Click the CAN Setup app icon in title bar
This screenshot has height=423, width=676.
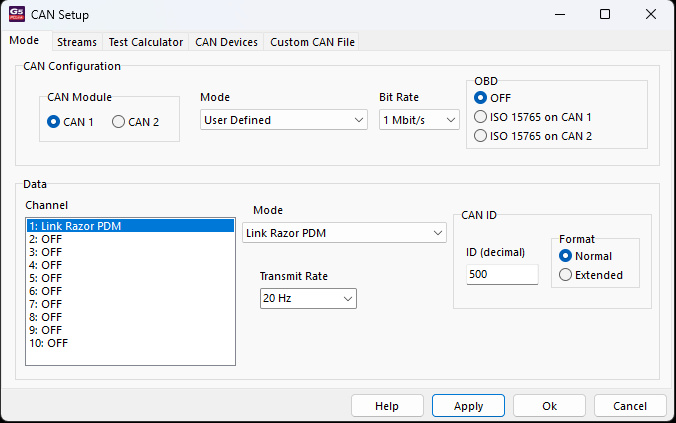(x=17, y=15)
